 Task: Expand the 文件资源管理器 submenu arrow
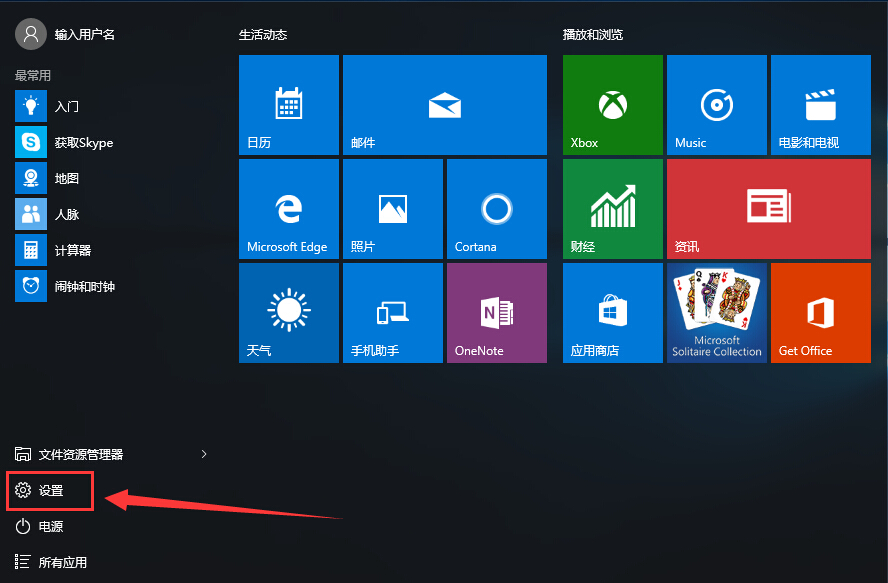point(204,454)
